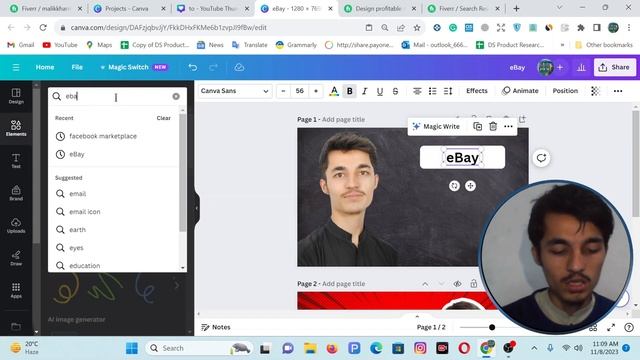
Task: Toggle strikethrough formatting
Action: pyautogui.click(x=395, y=91)
